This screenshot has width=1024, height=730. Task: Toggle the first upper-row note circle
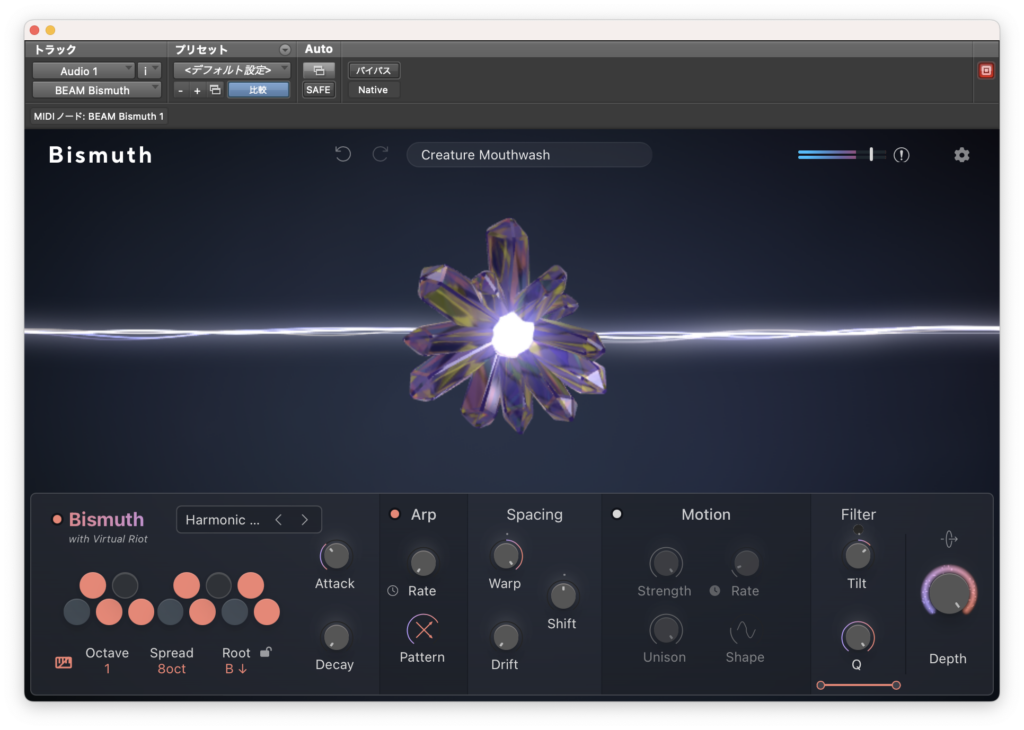[x=93, y=585]
